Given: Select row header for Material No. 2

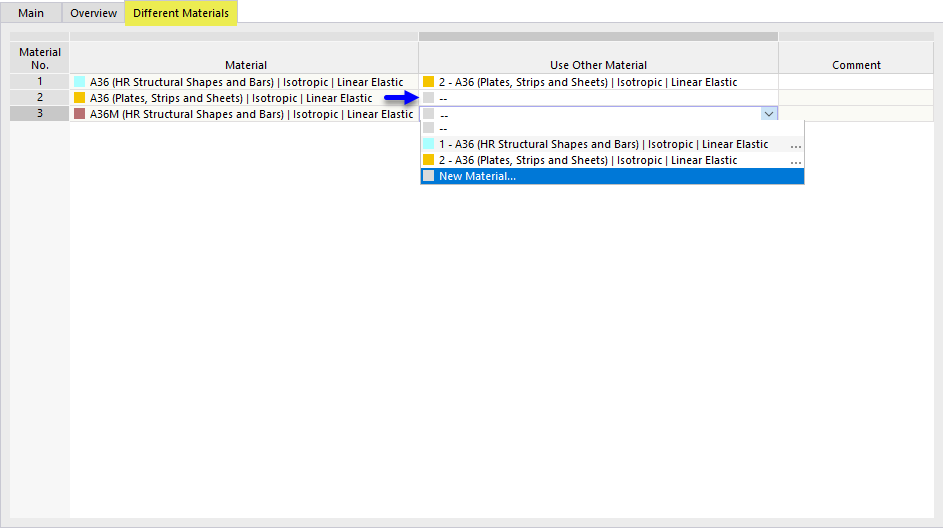Looking at the screenshot, I should click(40, 97).
